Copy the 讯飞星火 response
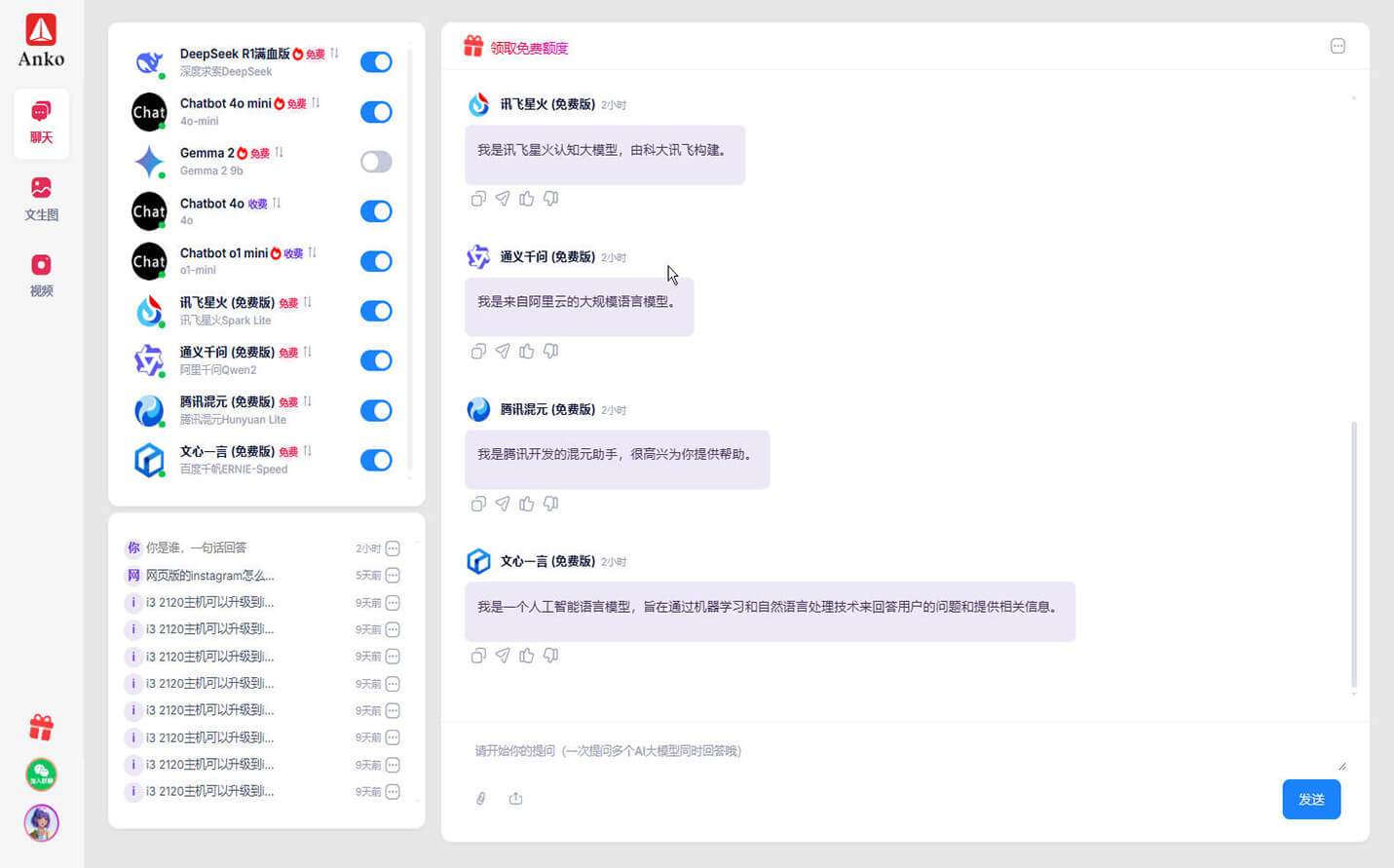The width and height of the screenshot is (1394, 868). [478, 199]
